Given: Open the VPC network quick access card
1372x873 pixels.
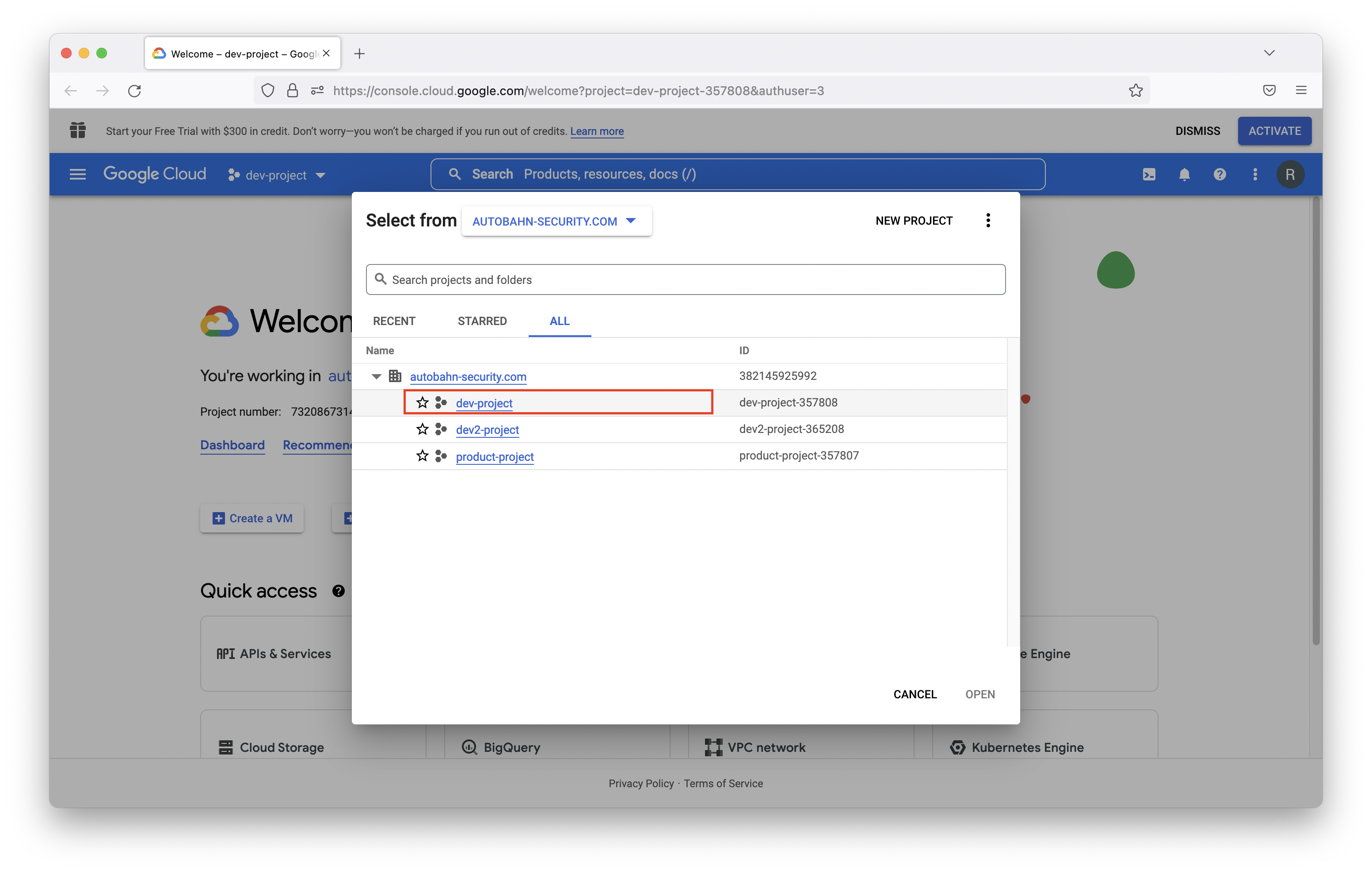Looking at the screenshot, I should [801, 741].
